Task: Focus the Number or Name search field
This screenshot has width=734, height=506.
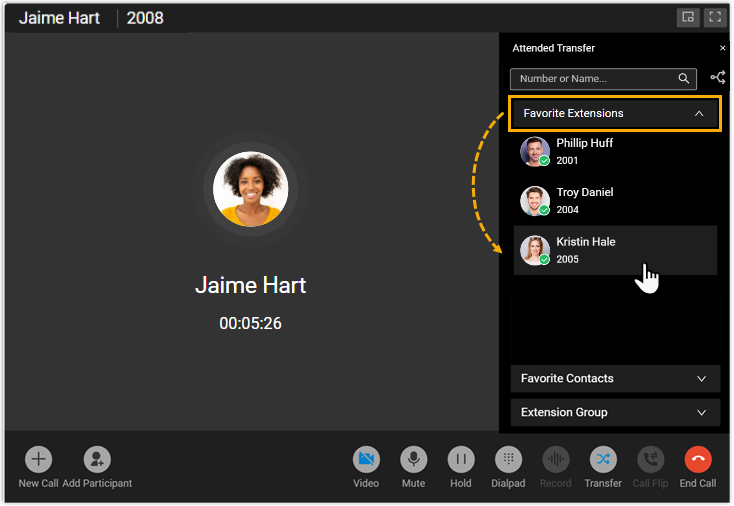Action: [x=603, y=79]
